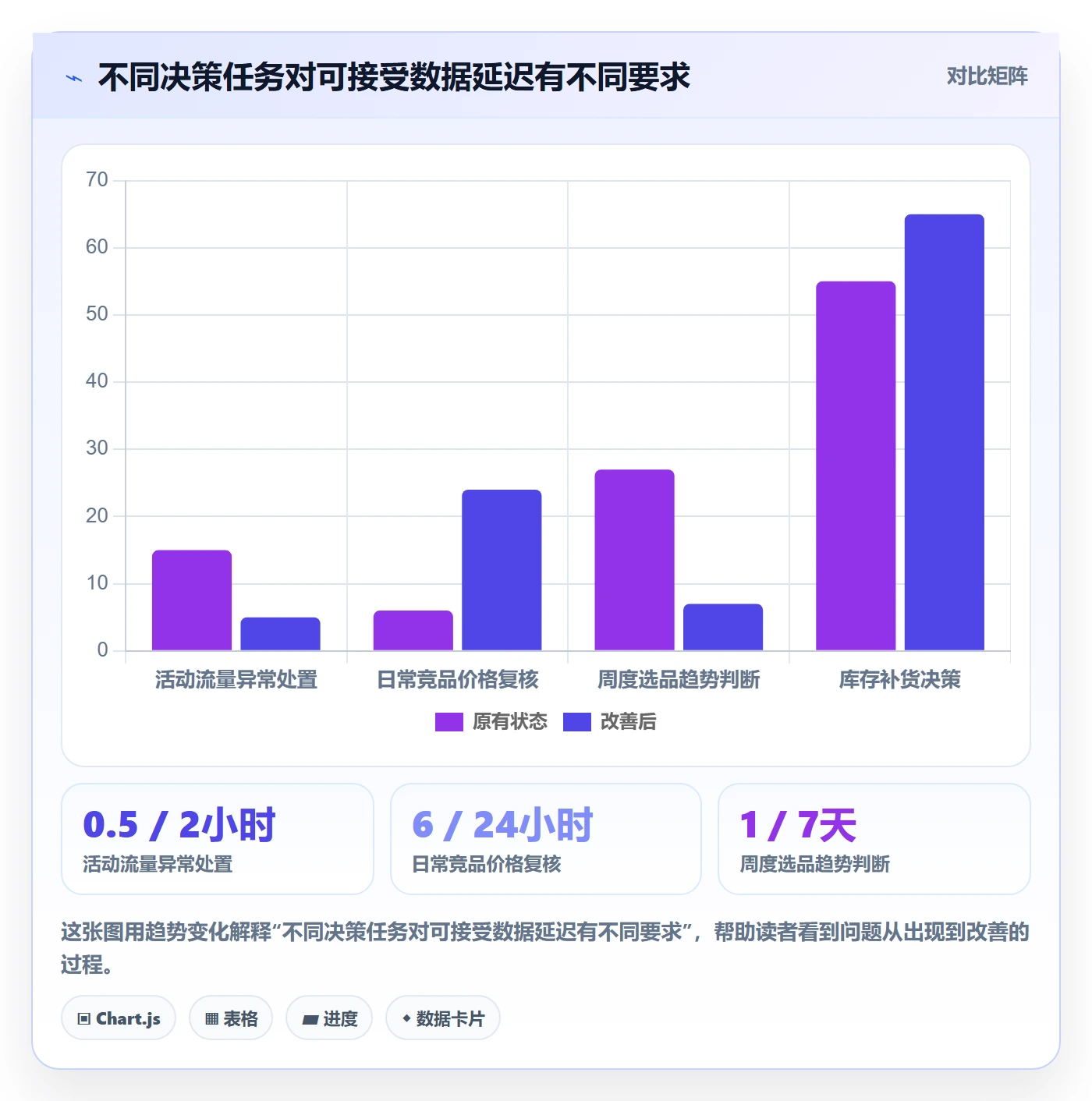
Task: Click the 原有状态 legend label text
Action: point(510,722)
